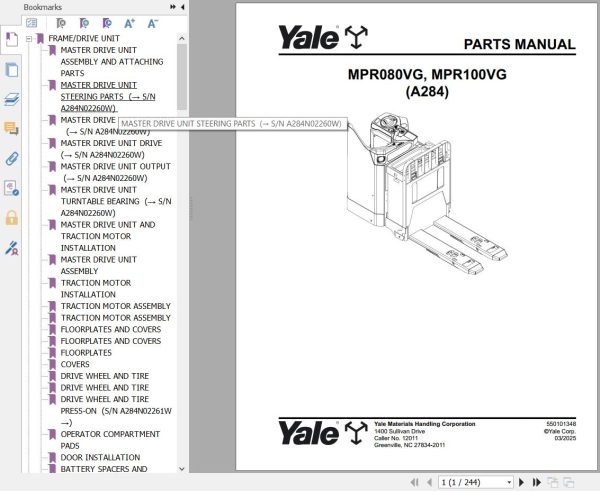Open the digital signatures panel icon
600x491 pixels.
coord(11,188)
